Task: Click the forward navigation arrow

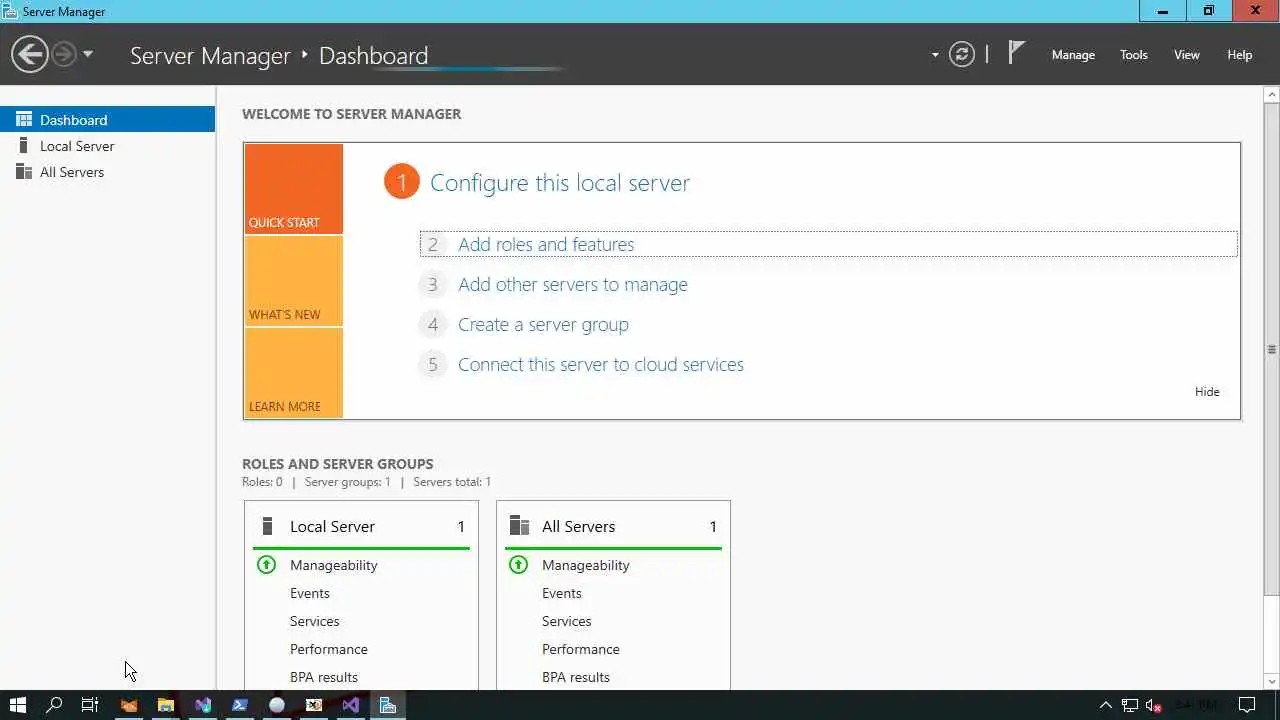Action: (x=64, y=54)
